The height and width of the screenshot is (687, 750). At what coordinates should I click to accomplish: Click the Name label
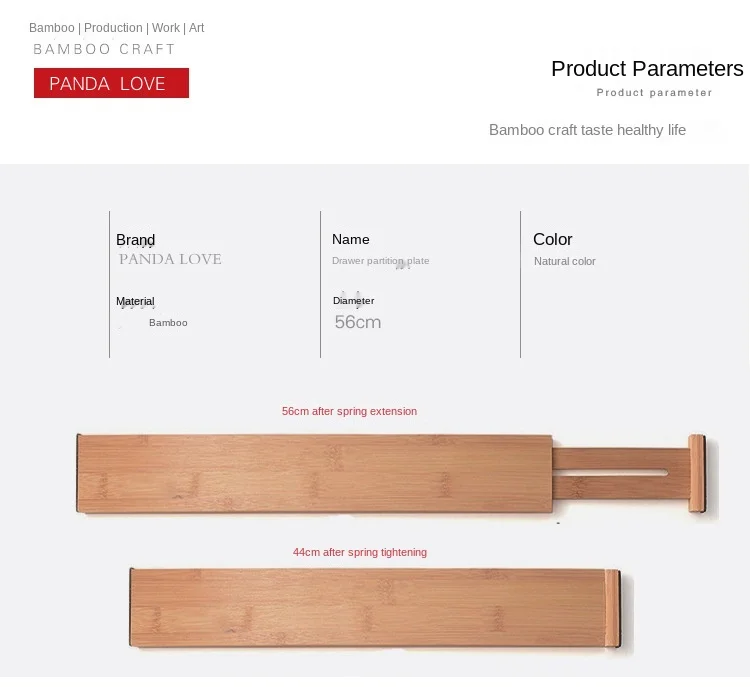pos(351,240)
